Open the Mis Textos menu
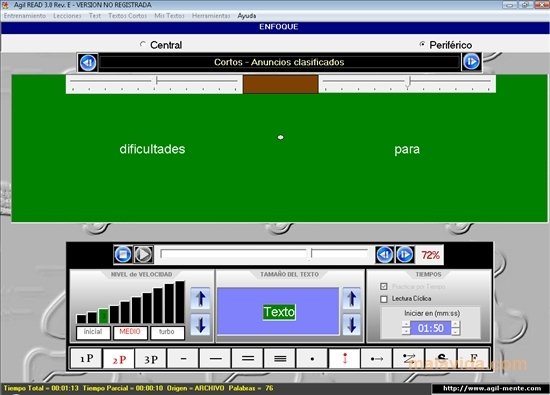Image resolution: width=550 pixels, height=395 pixels. (x=169, y=16)
